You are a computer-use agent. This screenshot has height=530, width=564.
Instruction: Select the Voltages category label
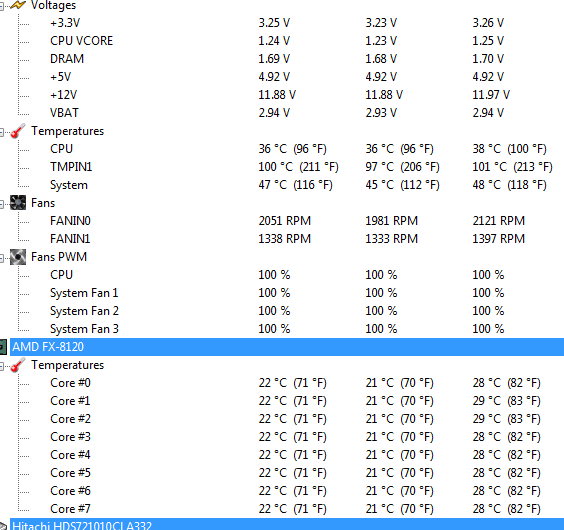pyautogui.click(x=54, y=5)
